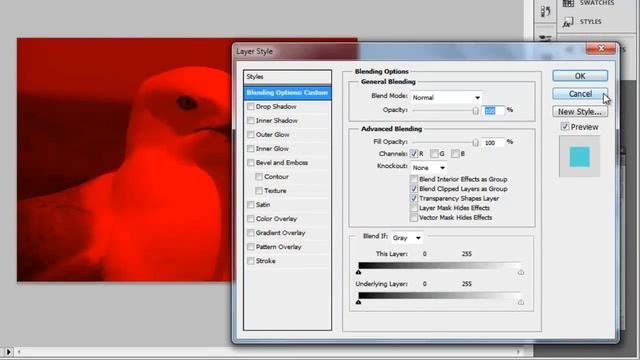This screenshot has height=360, width=640.
Task: Enable Pattern Overlay checkbox
Action: (x=251, y=247)
